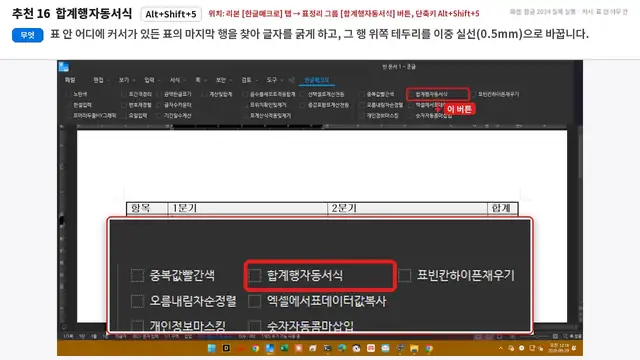The width and height of the screenshot is (640, 360).
Task: Click the 계산및합계 ribbon button
Action: pos(217,94)
